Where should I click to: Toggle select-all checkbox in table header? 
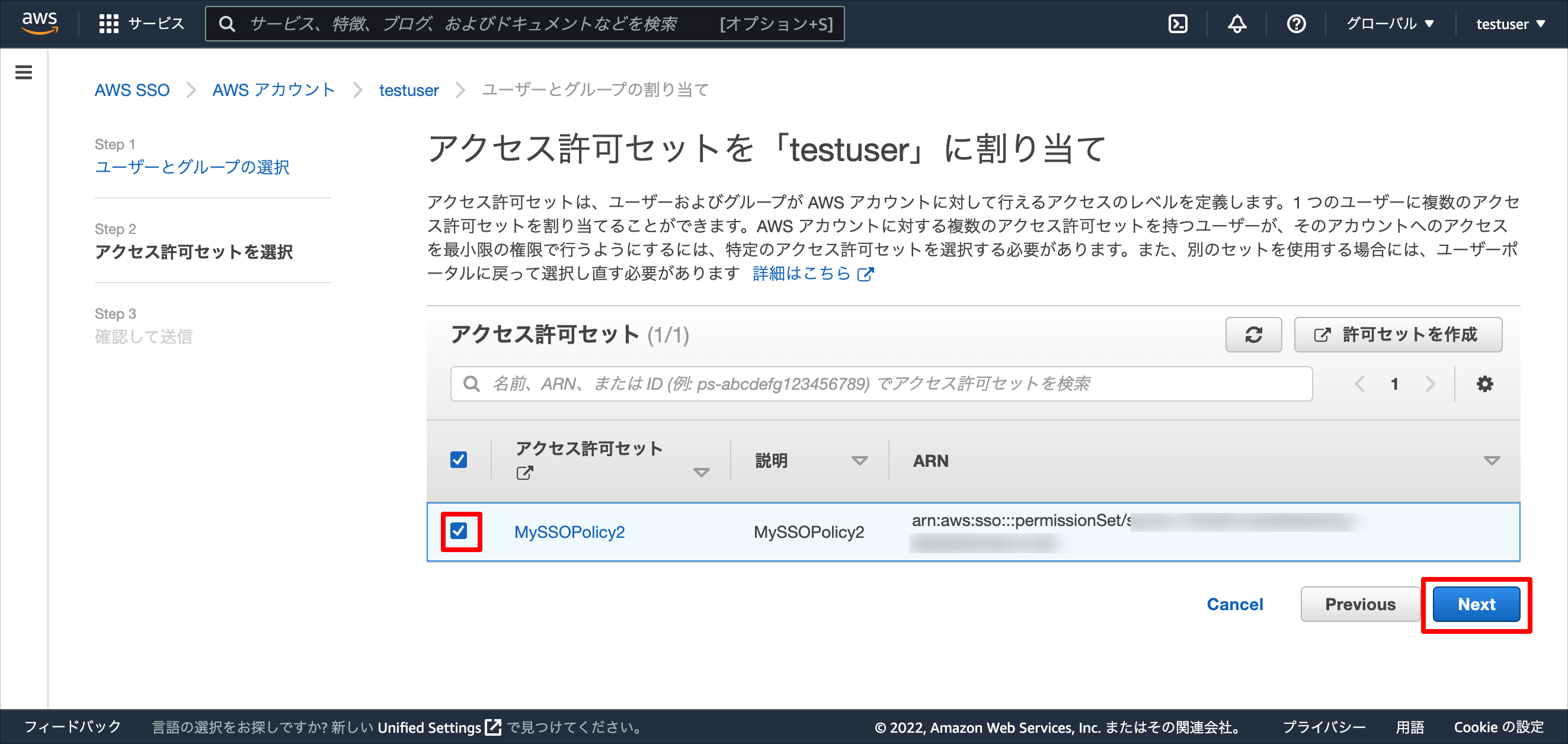click(458, 459)
